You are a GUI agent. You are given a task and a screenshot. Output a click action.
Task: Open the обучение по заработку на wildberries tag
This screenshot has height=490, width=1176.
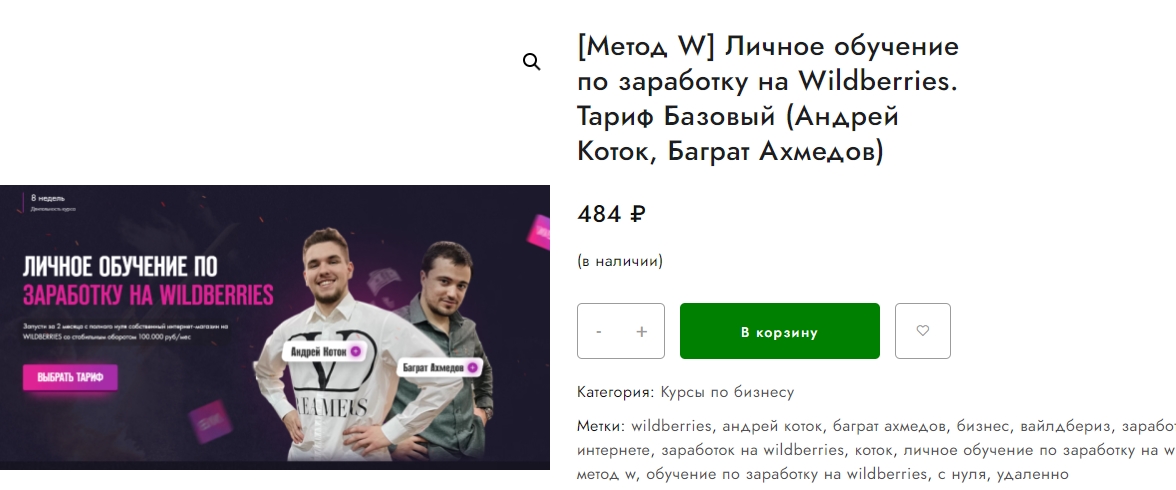pos(787,474)
